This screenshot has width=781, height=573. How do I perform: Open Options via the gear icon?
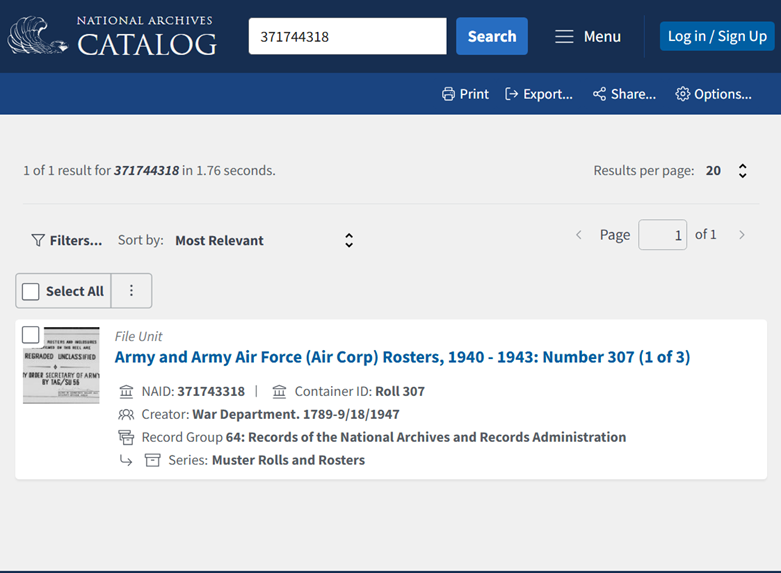click(683, 94)
